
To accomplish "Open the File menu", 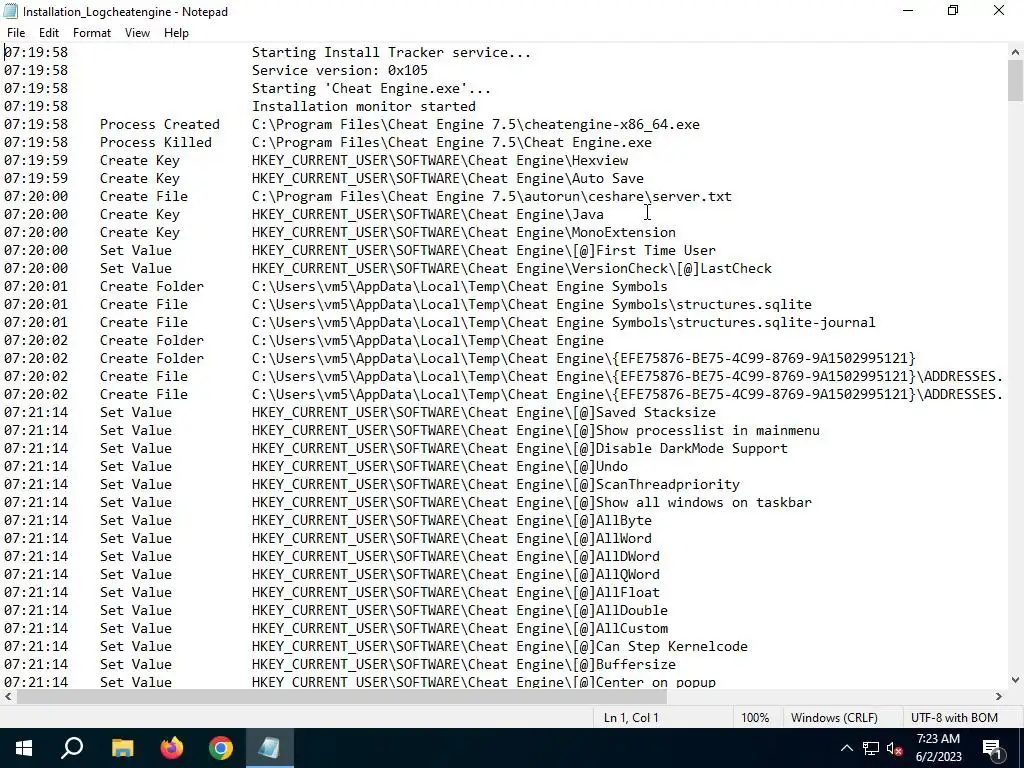I will 16,33.
